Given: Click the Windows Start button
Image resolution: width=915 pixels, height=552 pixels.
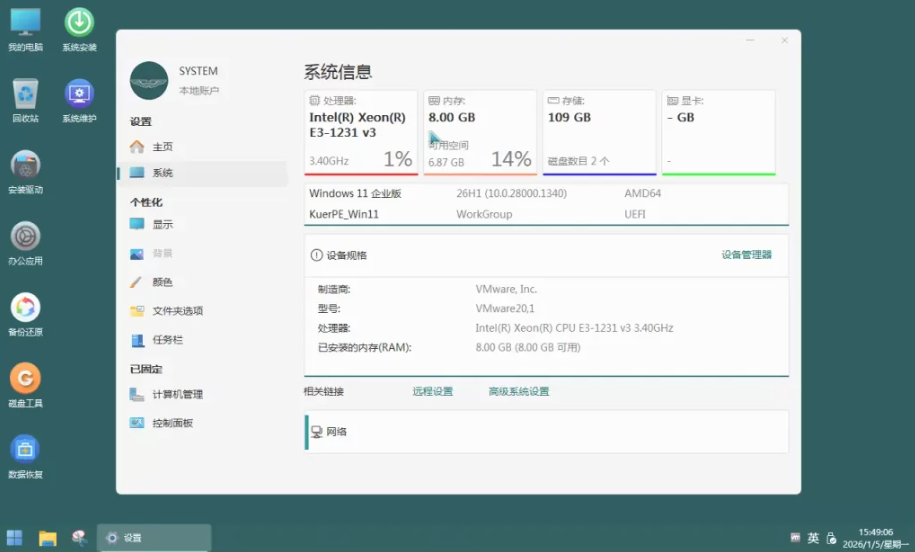Looking at the screenshot, I should (x=15, y=538).
